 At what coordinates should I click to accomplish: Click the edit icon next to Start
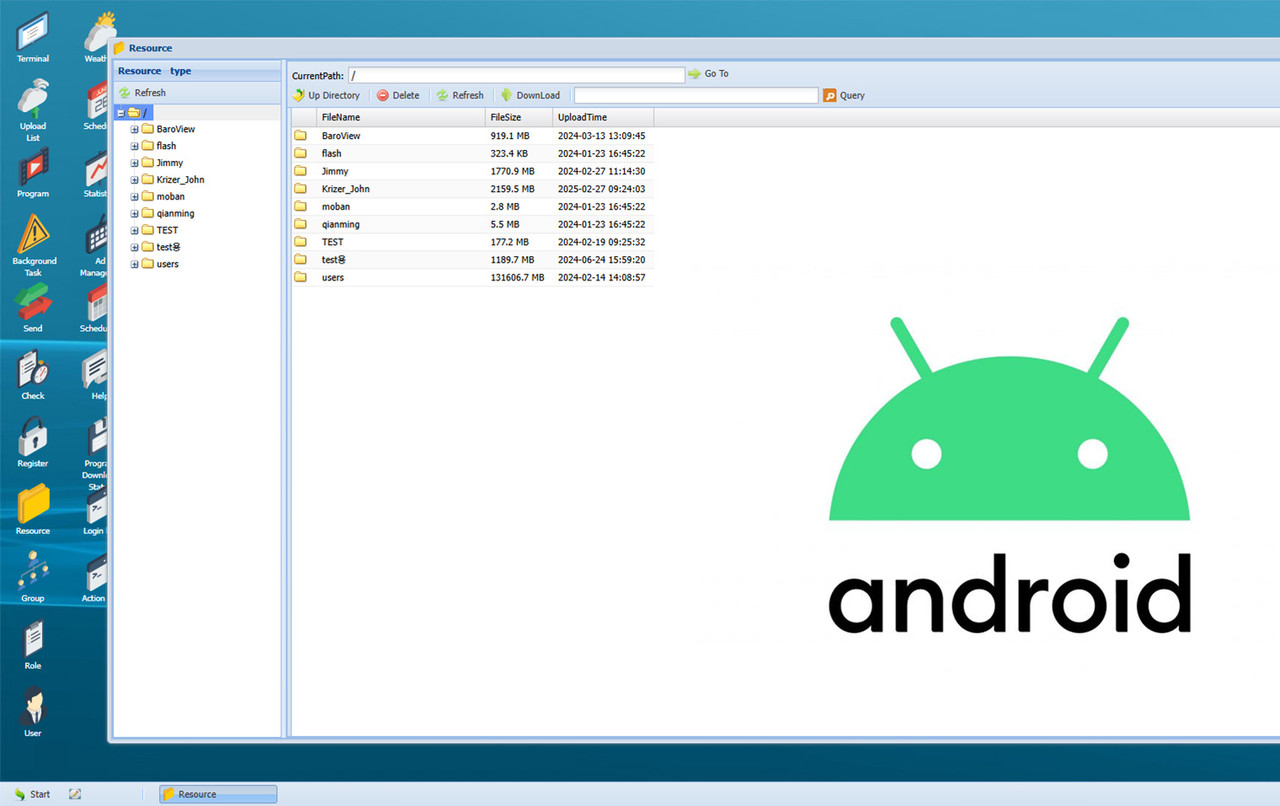pos(75,794)
